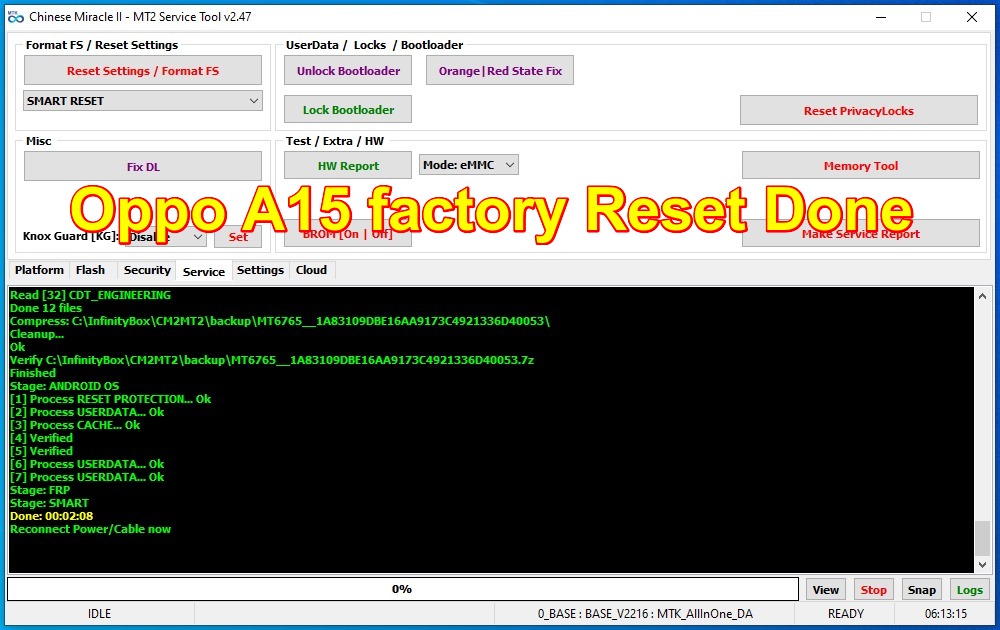Click '[3] Process CACHE... Ok' log line
Image resolution: width=1000 pixels, height=630 pixels.
(75, 425)
